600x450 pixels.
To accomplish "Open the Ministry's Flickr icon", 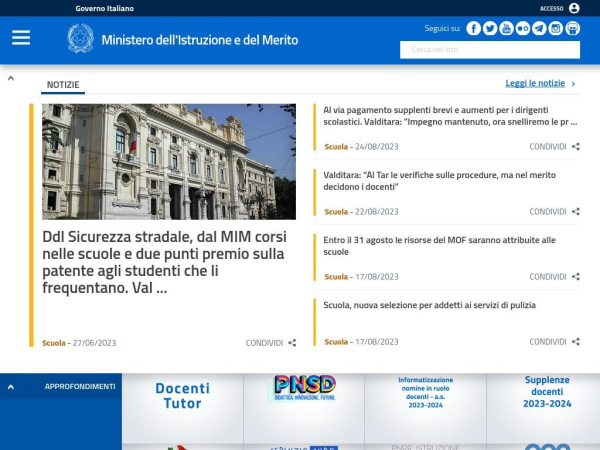I will tap(523, 28).
